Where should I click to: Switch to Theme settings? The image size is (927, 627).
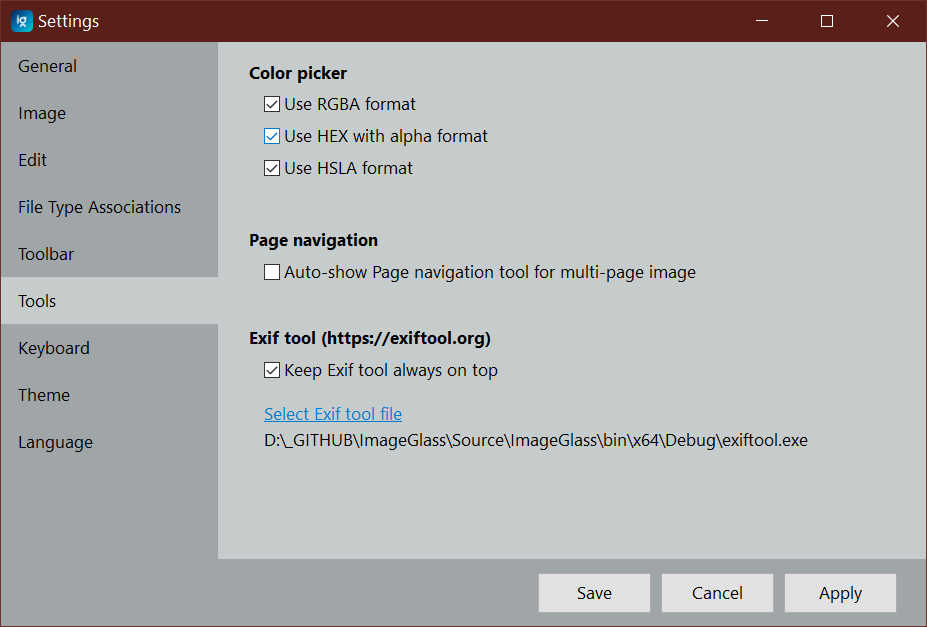[43, 395]
